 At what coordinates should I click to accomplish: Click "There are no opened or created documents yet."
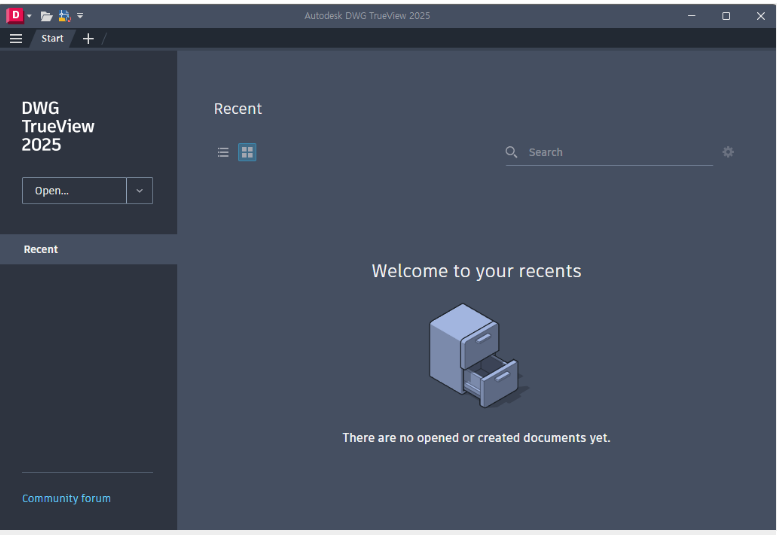pos(476,438)
